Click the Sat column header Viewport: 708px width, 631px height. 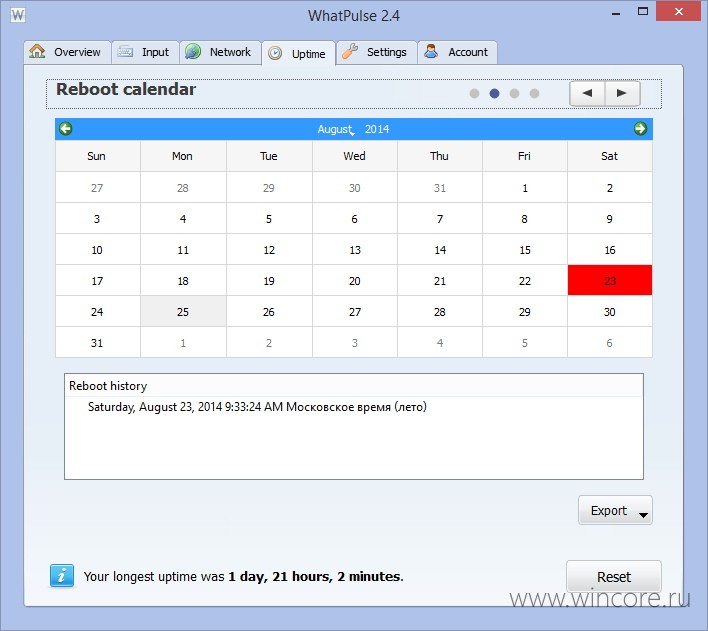[x=610, y=156]
